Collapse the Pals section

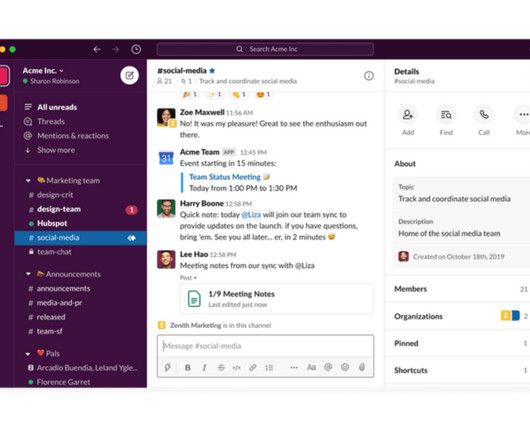click(x=28, y=354)
